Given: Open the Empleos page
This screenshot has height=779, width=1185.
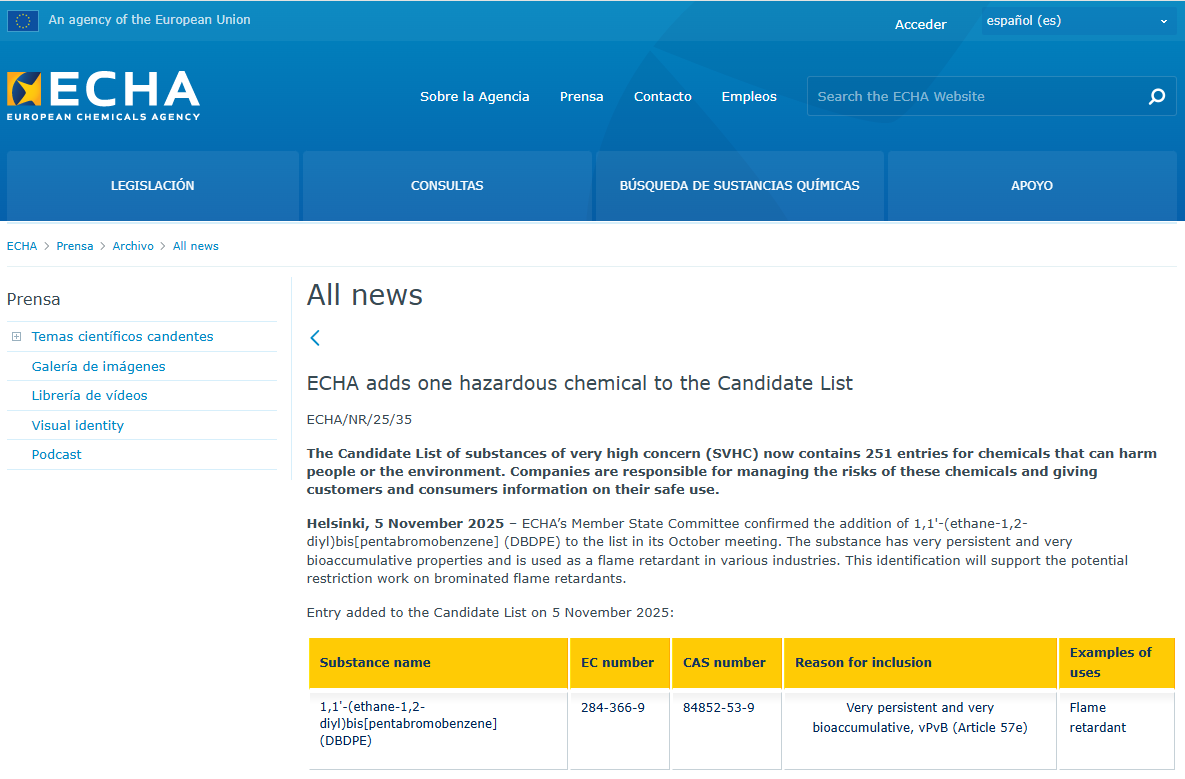Looking at the screenshot, I should point(749,97).
